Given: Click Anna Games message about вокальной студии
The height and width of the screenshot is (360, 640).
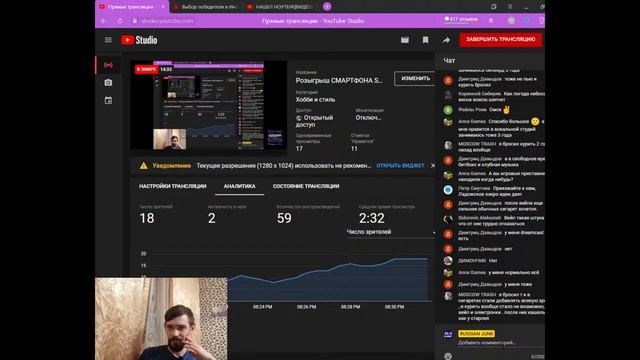Looking at the screenshot, I should coord(501,128).
